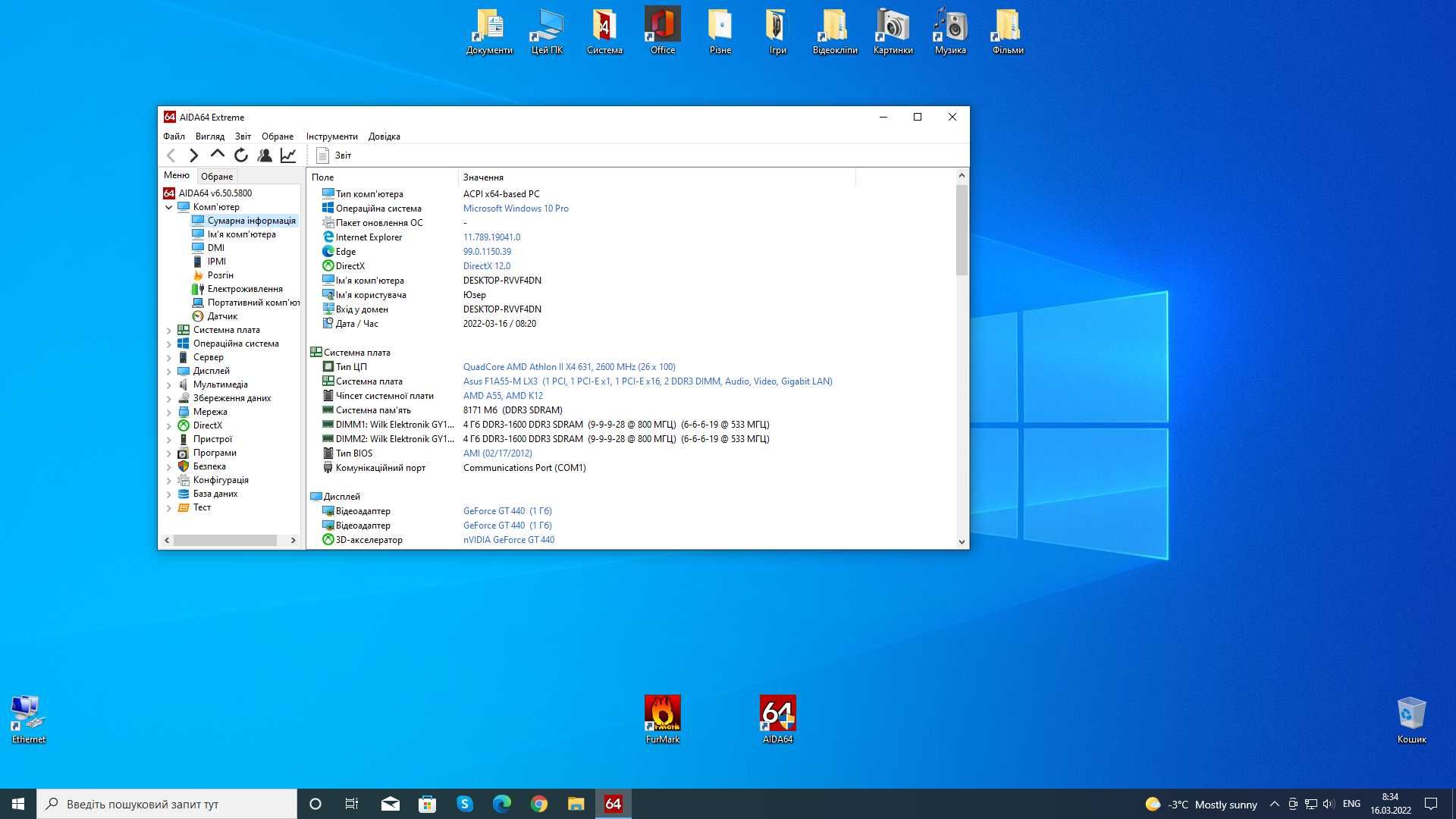Open the Обране menu in menu bar
The width and height of the screenshot is (1456, 819).
[278, 136]
